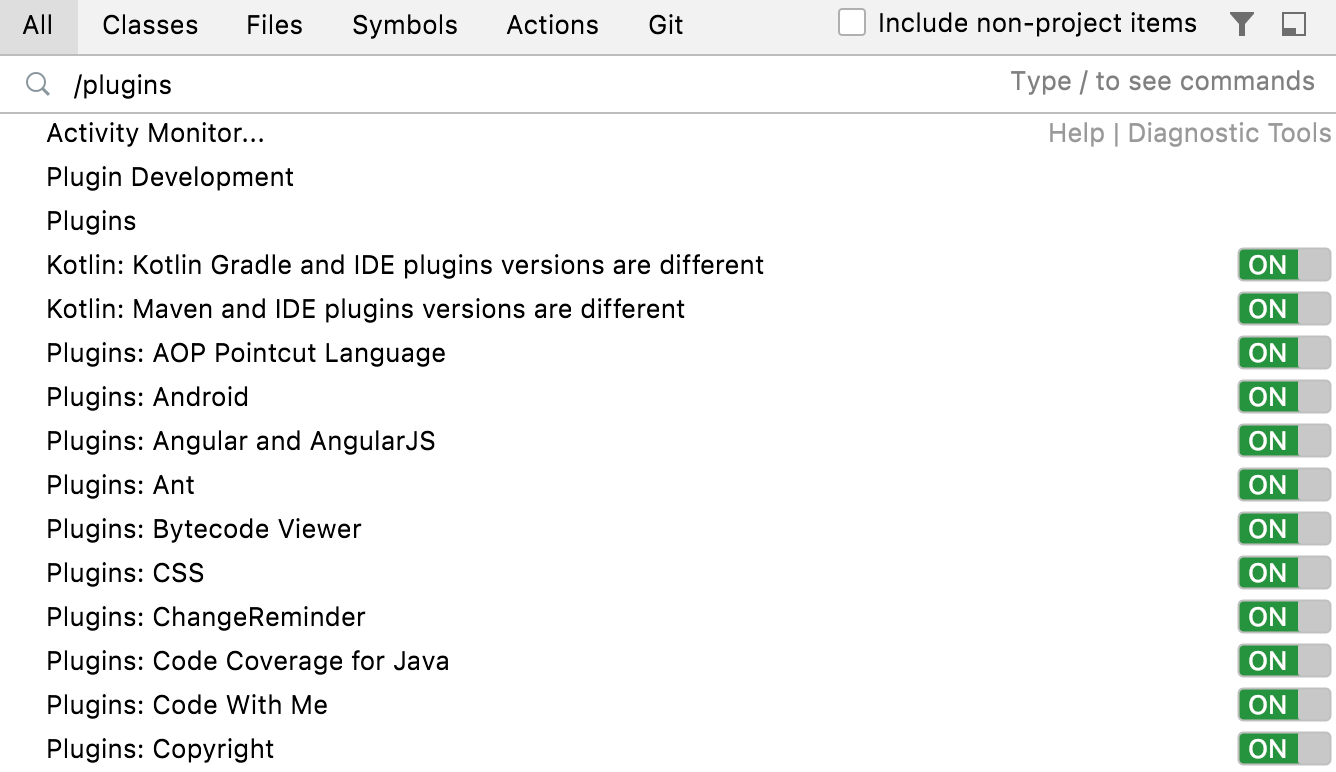Enable Include non-project items checkbox
The height and width of the screenshot is (772, 1336).
[x=852, y=23]
